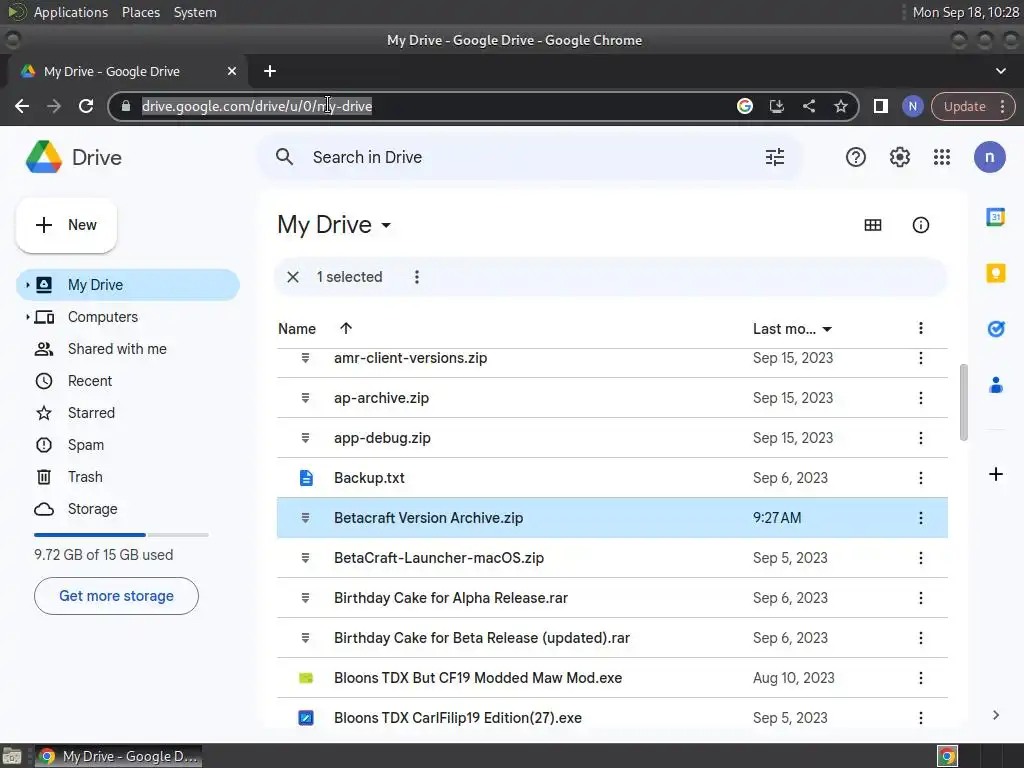Open more actions for ap-archive.zip
This screenshot has width=1024, height=768.
click(920, 398)
